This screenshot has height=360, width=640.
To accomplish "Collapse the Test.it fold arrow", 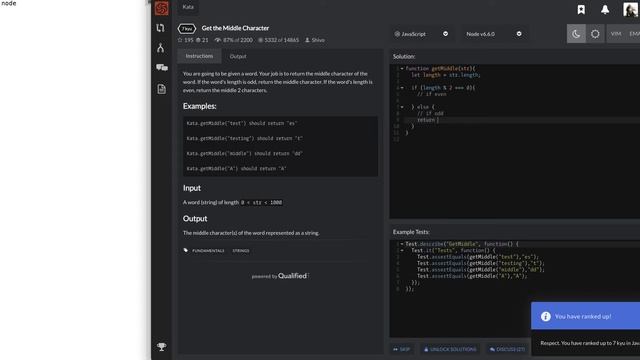I will click(x=402, y=251).
